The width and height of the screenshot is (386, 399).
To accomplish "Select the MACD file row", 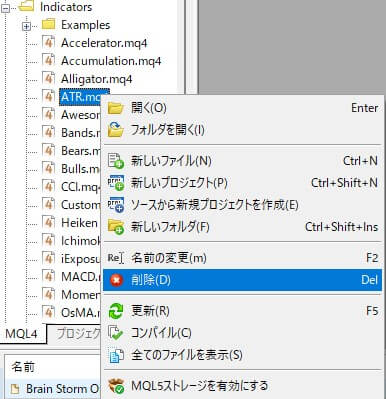I will click(x=80, y=277).
